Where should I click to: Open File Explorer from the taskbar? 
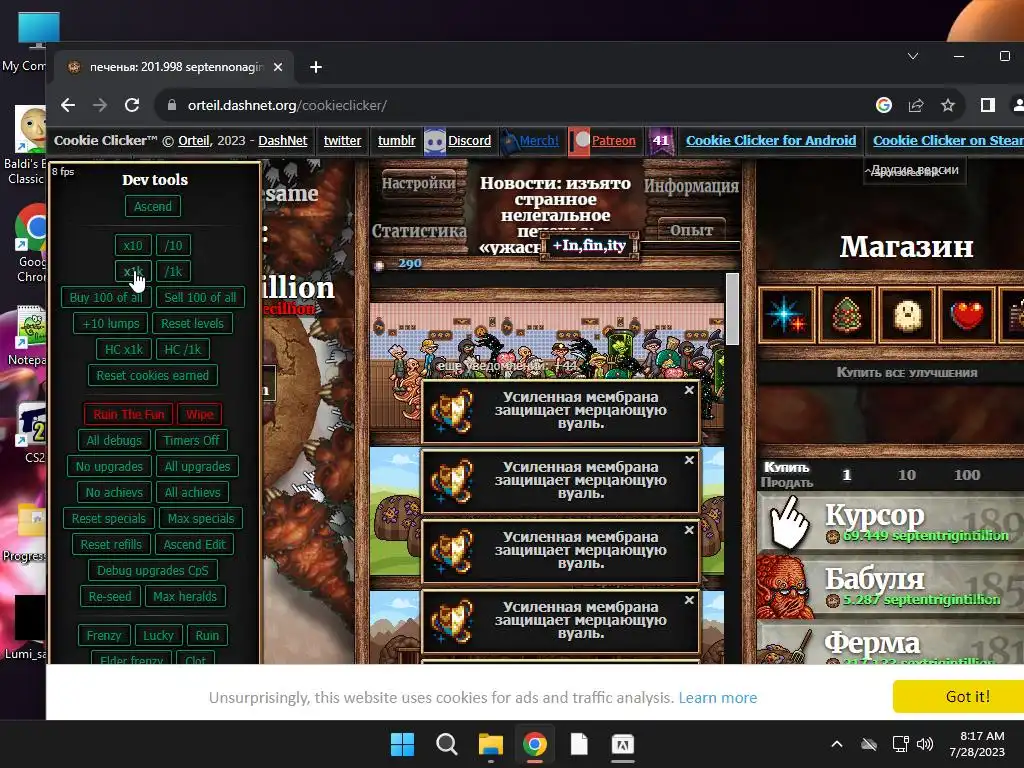point(490,744)
